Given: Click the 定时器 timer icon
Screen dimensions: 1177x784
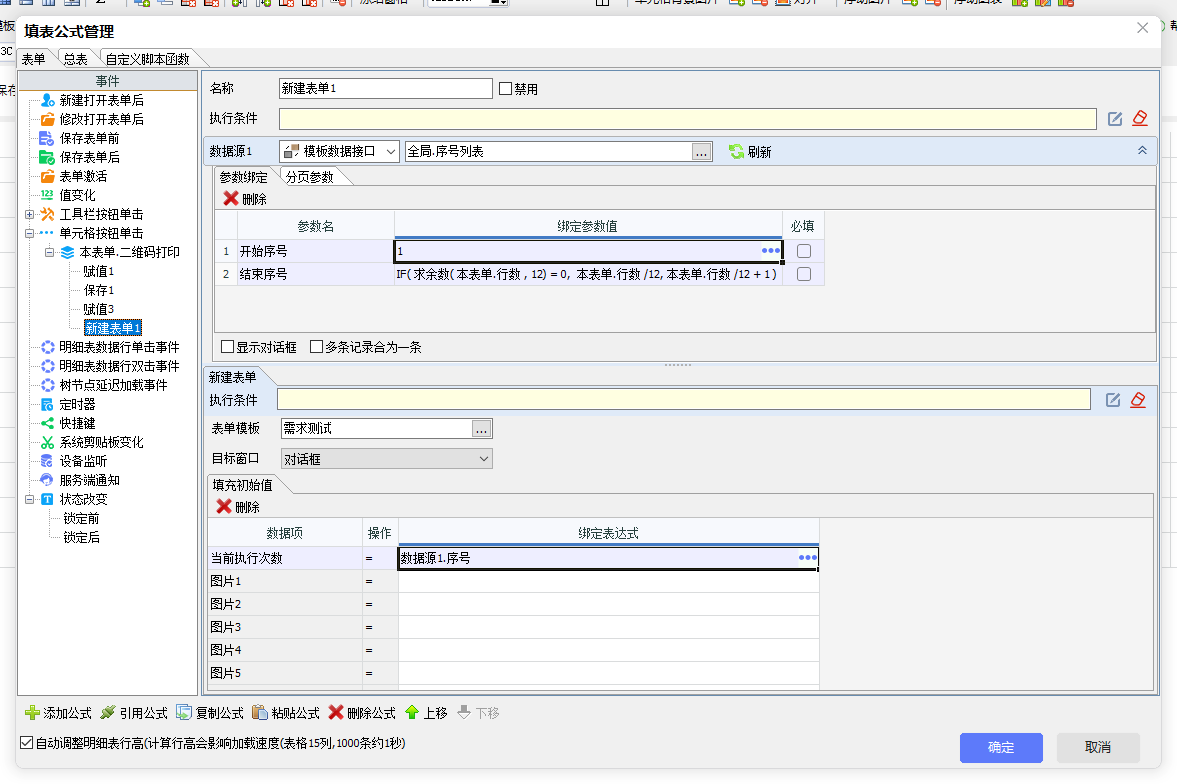Looking at the screenshot, I should 47,404.
